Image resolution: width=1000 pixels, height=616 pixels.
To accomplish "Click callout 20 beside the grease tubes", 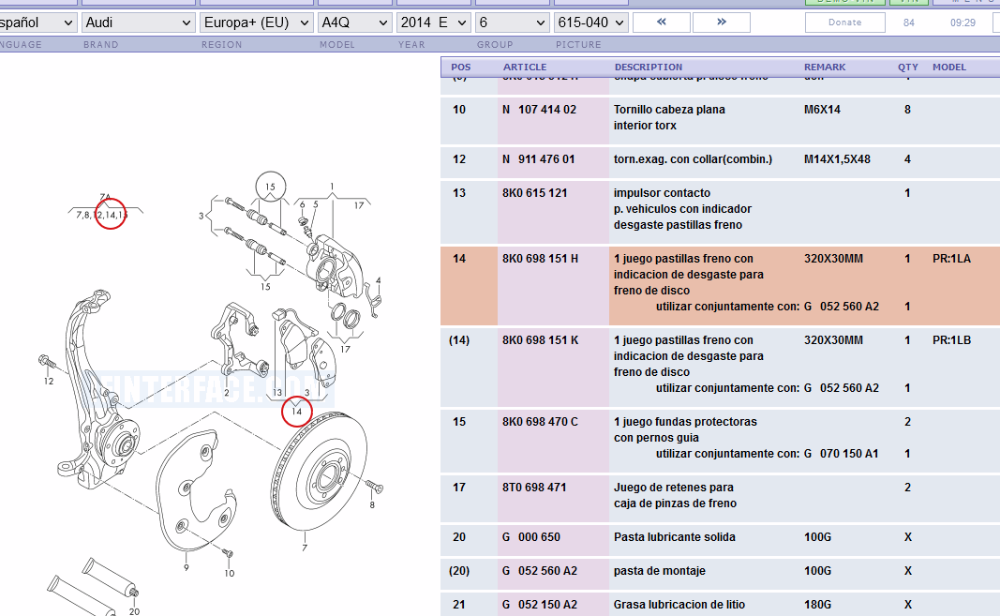I will (134, 611).
